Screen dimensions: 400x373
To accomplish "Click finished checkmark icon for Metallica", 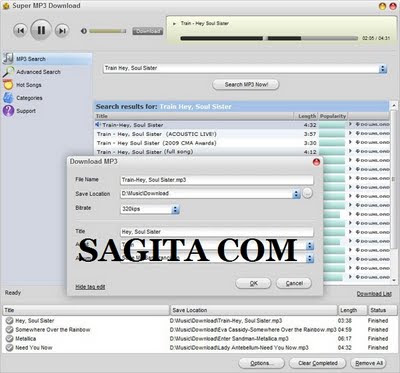I will coord(9,339).
